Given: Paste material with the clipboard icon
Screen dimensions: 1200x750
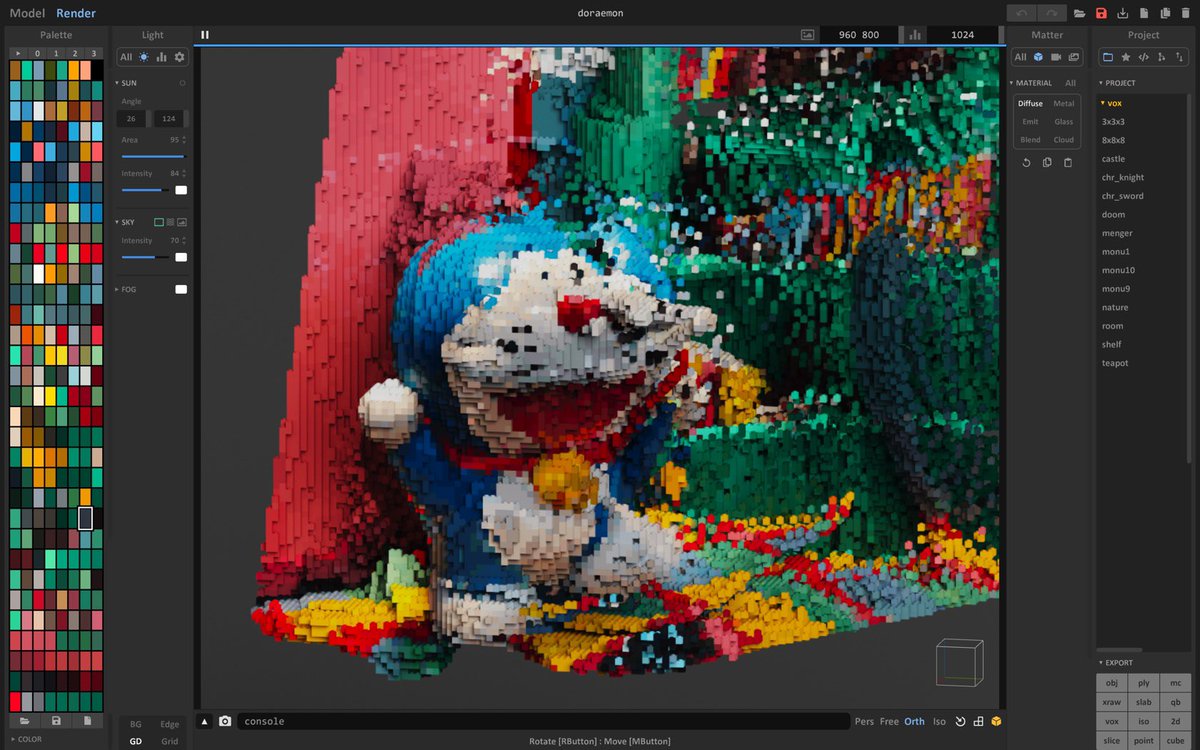Looking at the screenshot, I should pos(1068,162).
